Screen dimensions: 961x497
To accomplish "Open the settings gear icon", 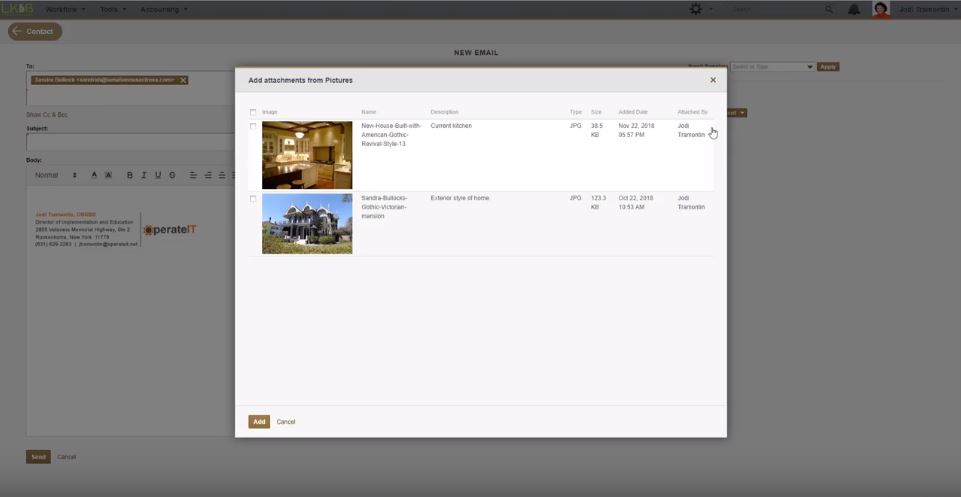I will pyautogui.click(x=696, y=9).
